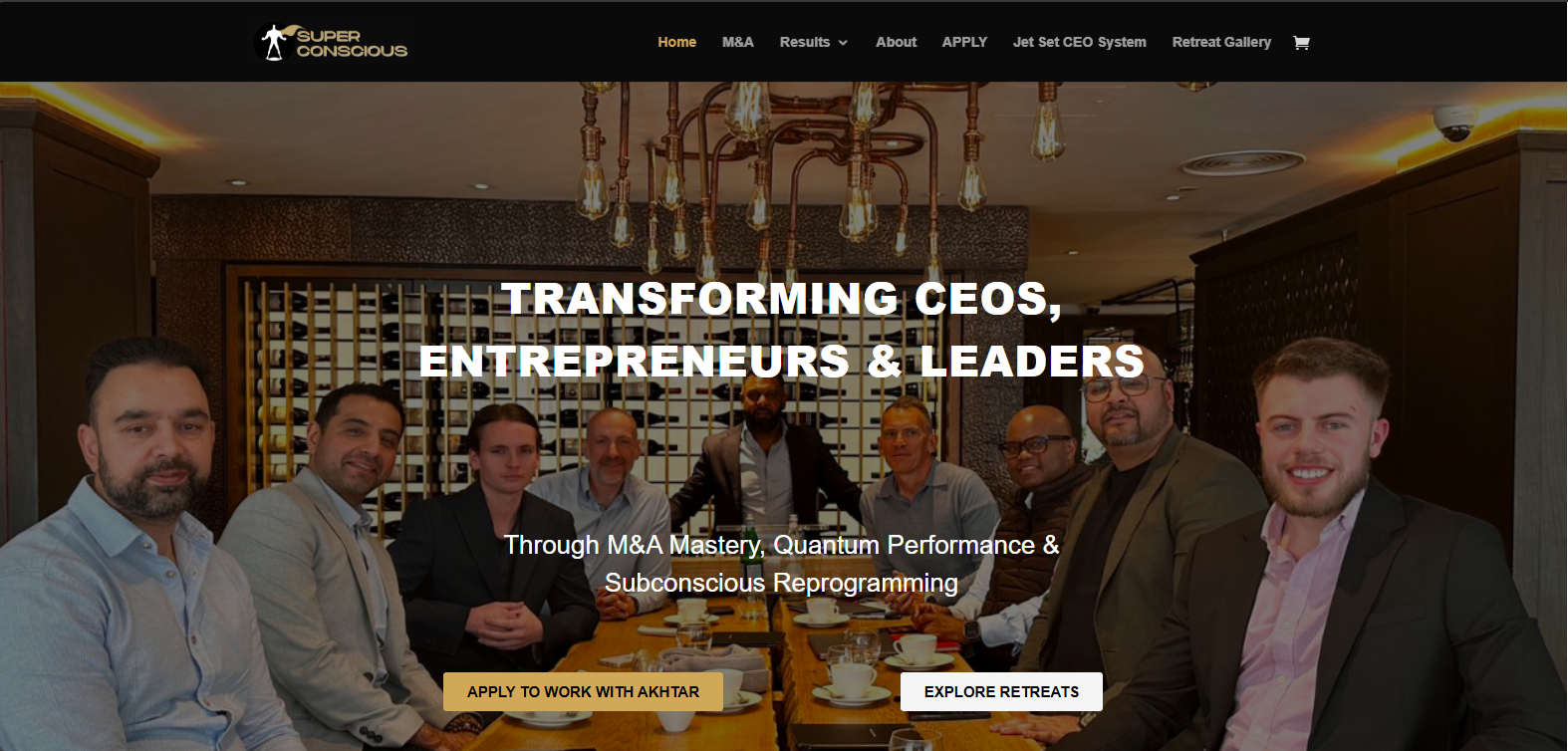Open the Jet Set CEO System page
1568x751 pixels.
pyautogui.click(x=1079, y=42)
